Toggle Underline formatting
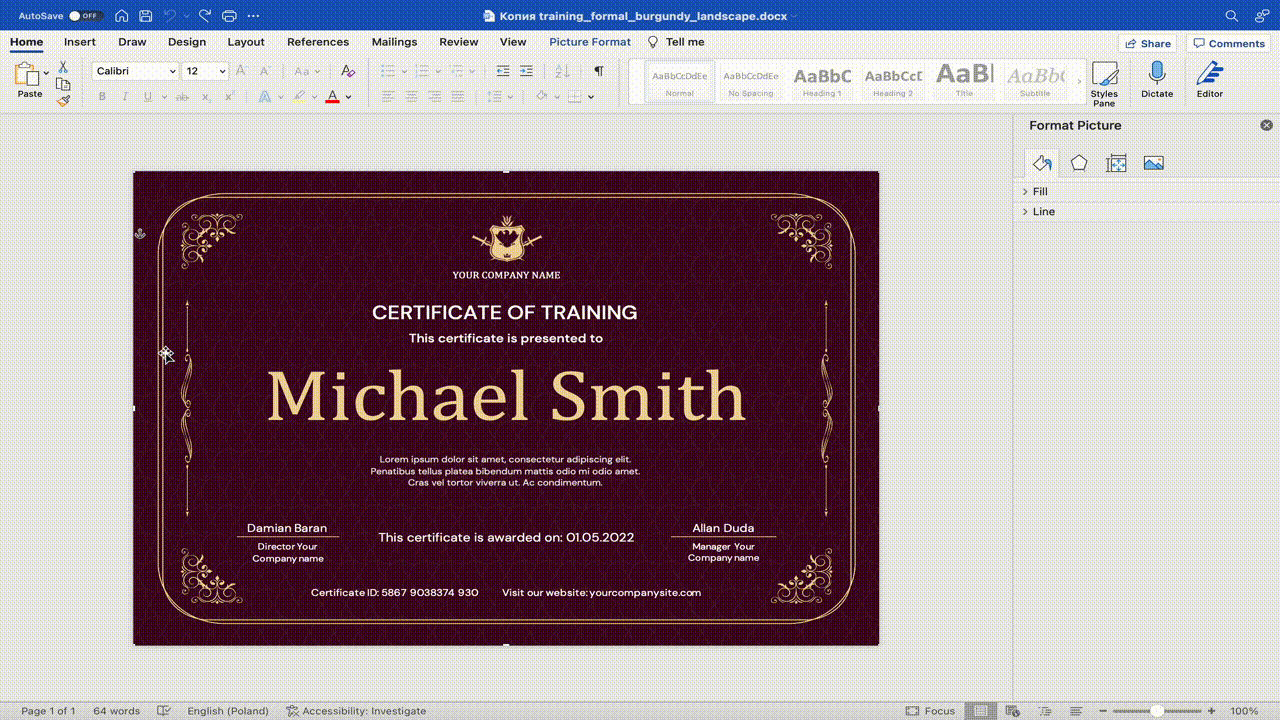This screenshot has height=720, width=1280. click(x=148, y=97)
